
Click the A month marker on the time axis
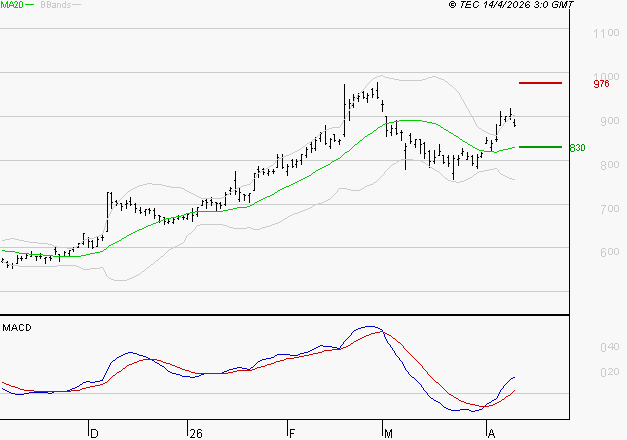click(x=491, y=434)
